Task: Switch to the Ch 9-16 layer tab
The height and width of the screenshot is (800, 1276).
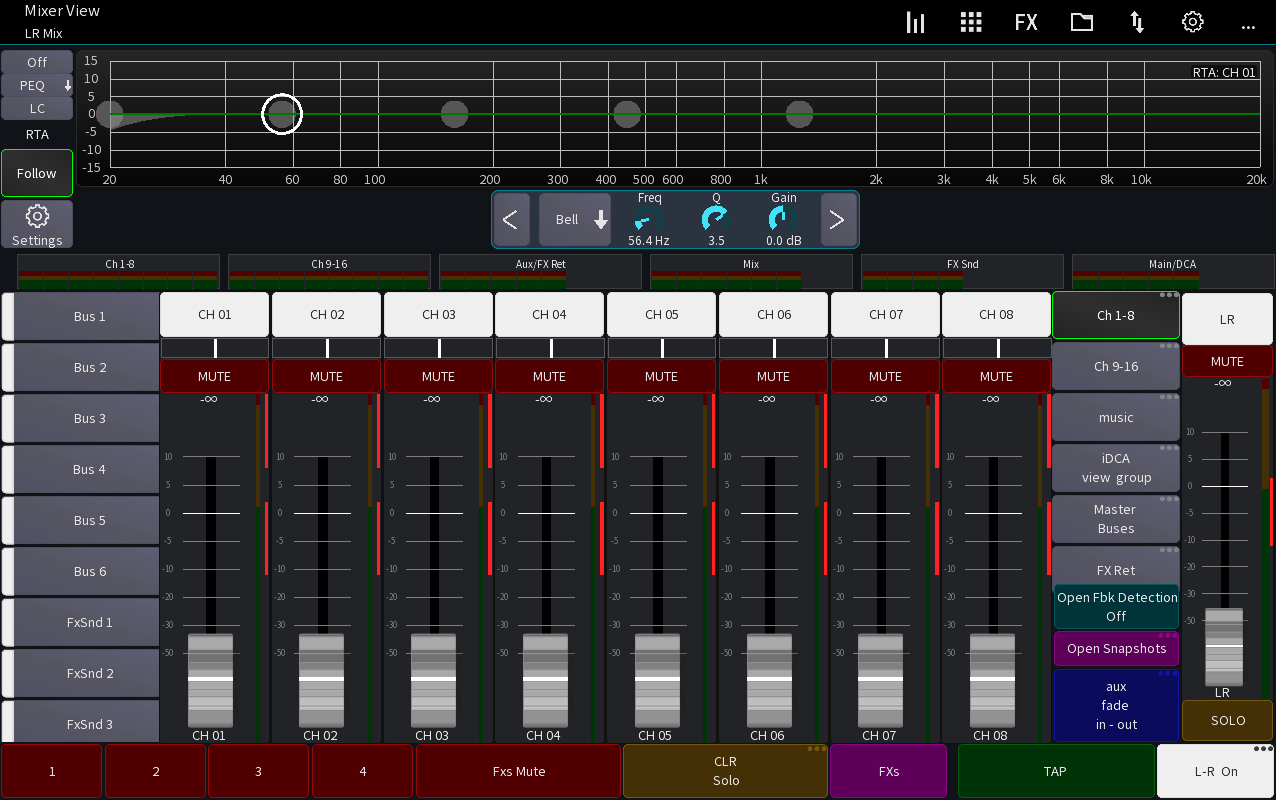Action: coord(1116,366)
